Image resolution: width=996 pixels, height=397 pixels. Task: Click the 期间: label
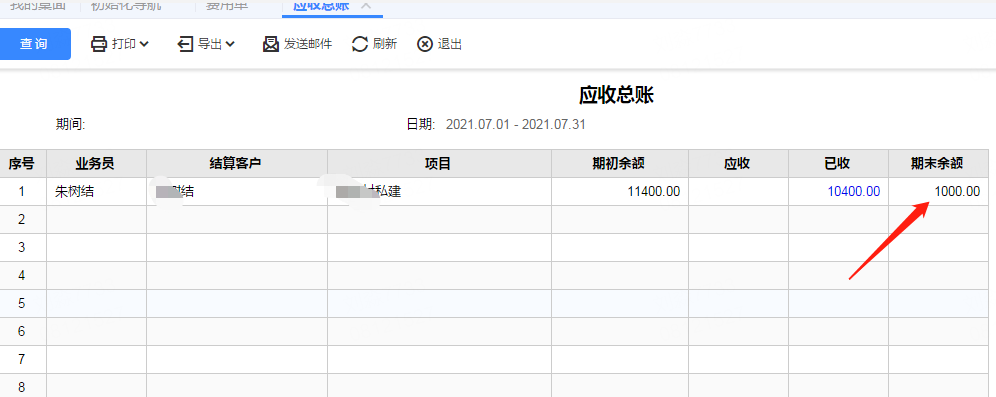[71, 124]
